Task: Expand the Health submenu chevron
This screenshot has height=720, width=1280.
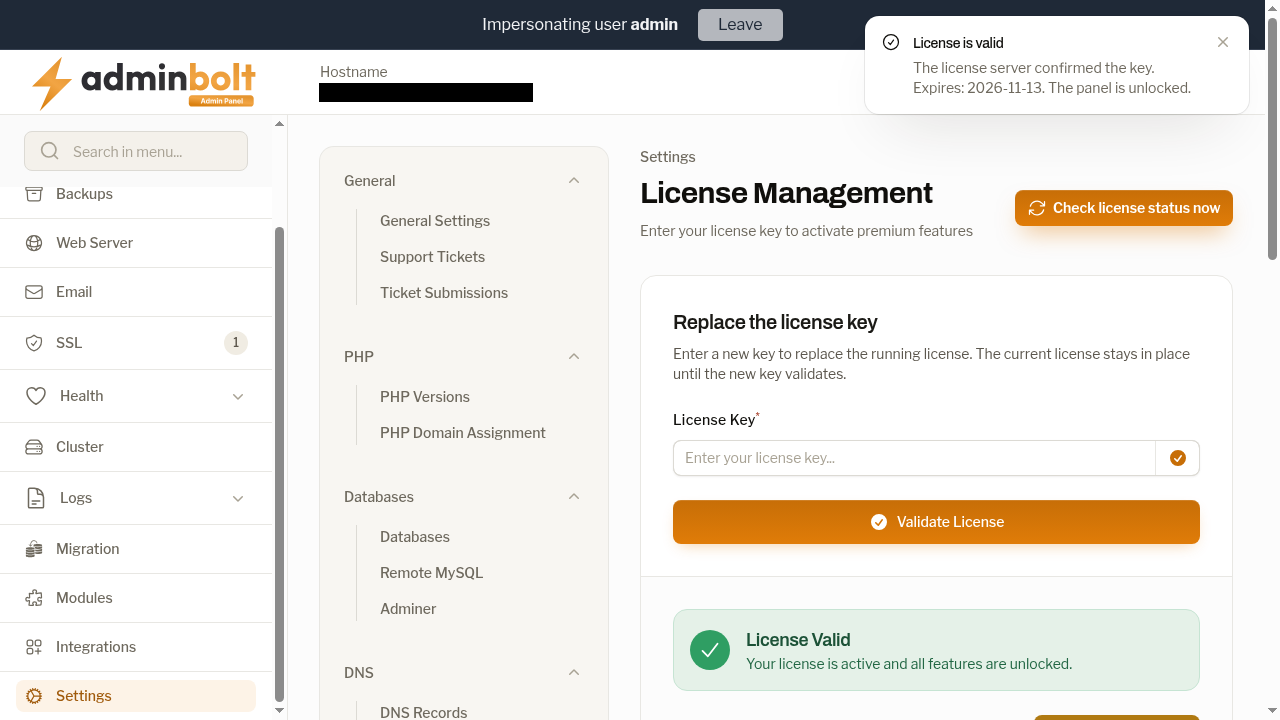Action: point(238,396)
